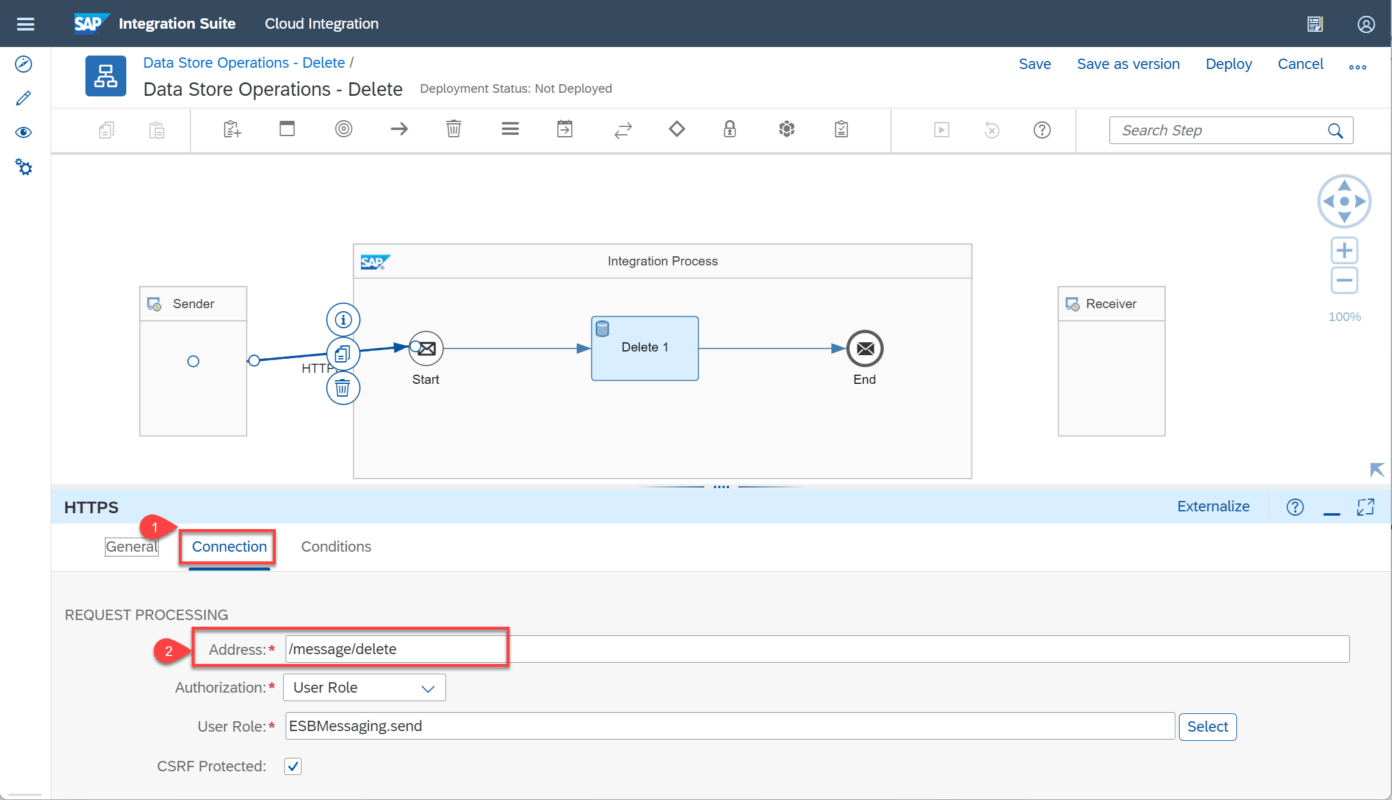Open the Persistence palette icon
The image size is (1392, 800).
(787, 129)
